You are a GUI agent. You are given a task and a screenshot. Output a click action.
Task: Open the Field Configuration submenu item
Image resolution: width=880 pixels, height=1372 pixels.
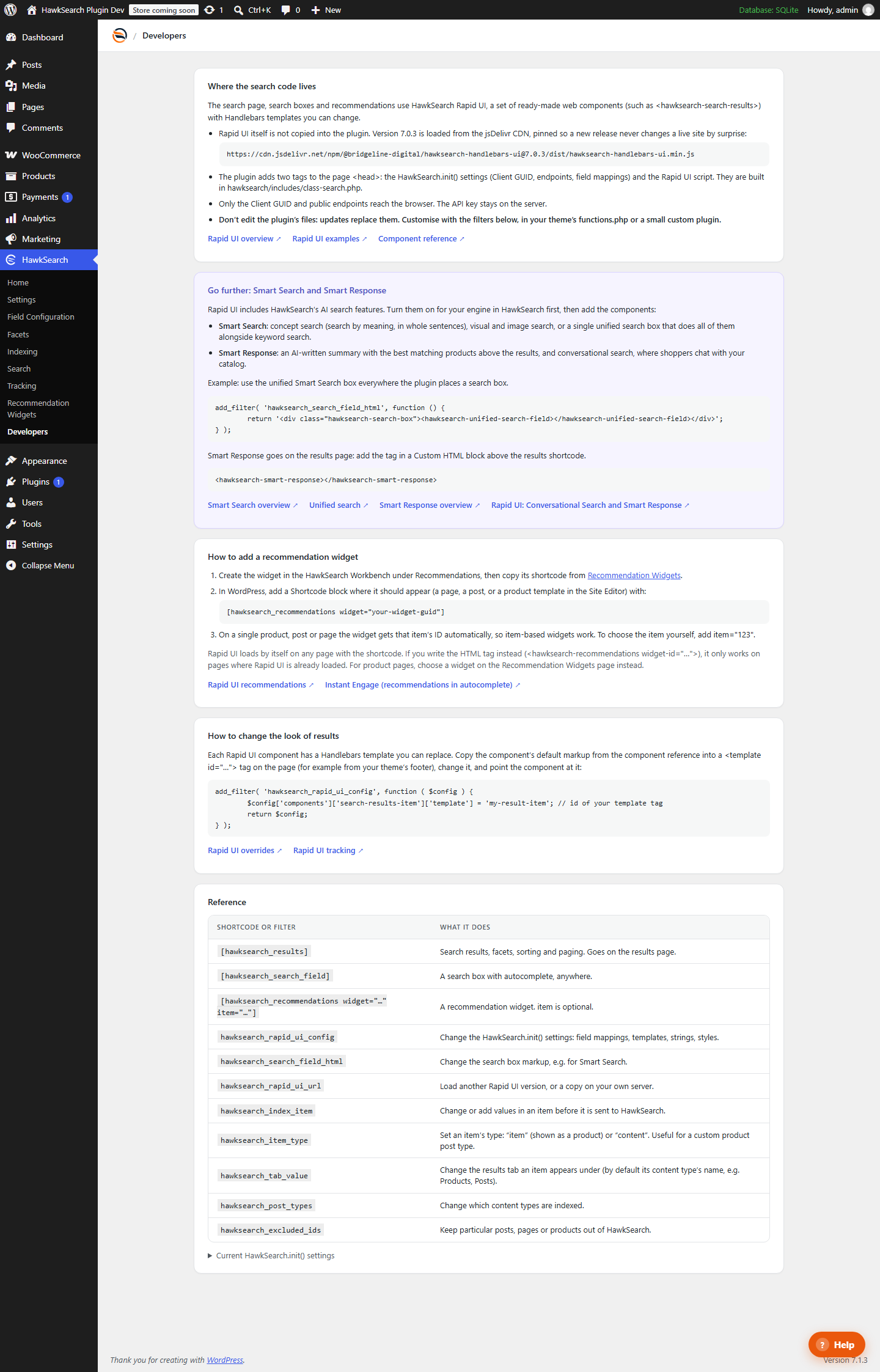point(41,317)
